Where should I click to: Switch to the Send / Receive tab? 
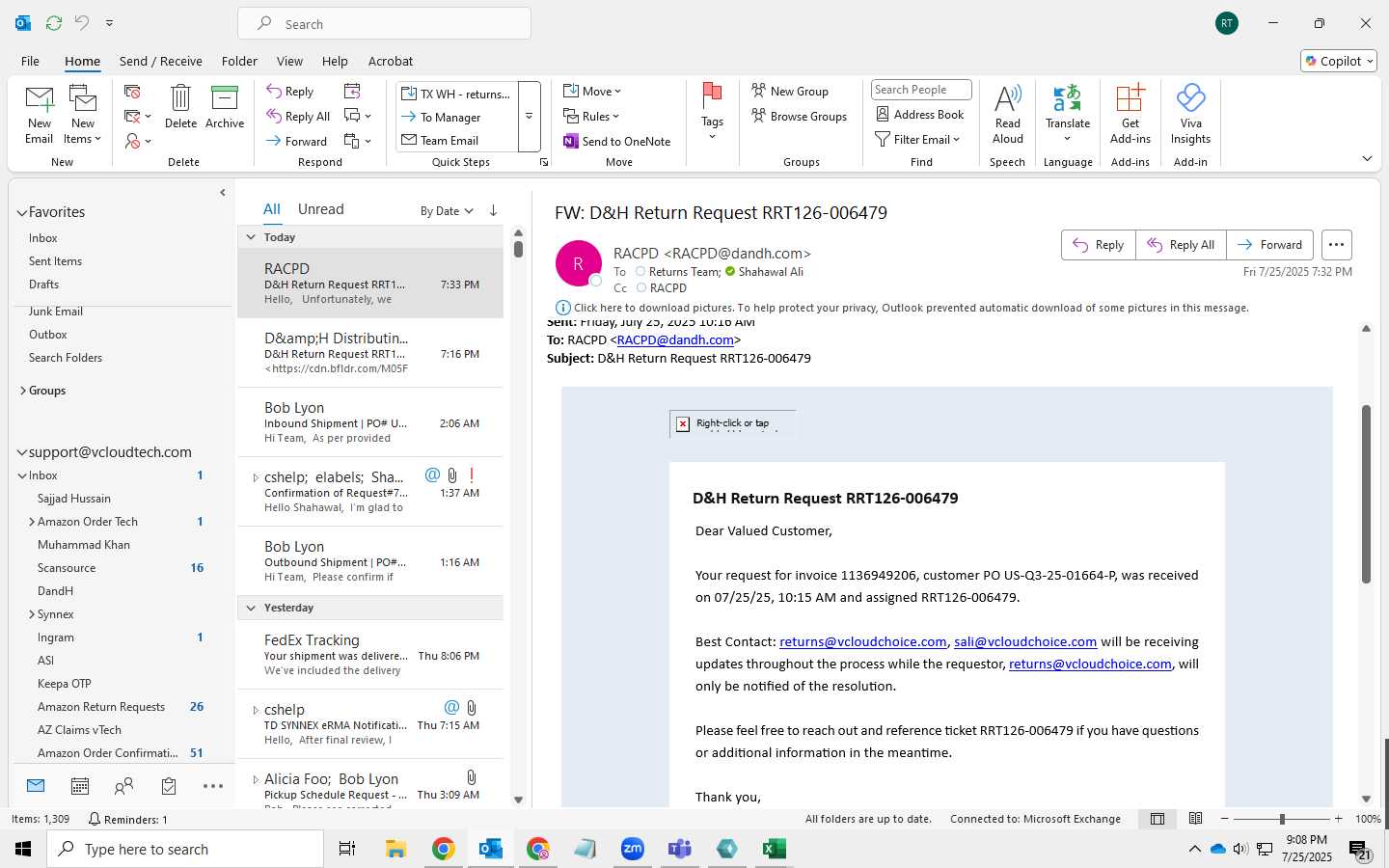161,61
